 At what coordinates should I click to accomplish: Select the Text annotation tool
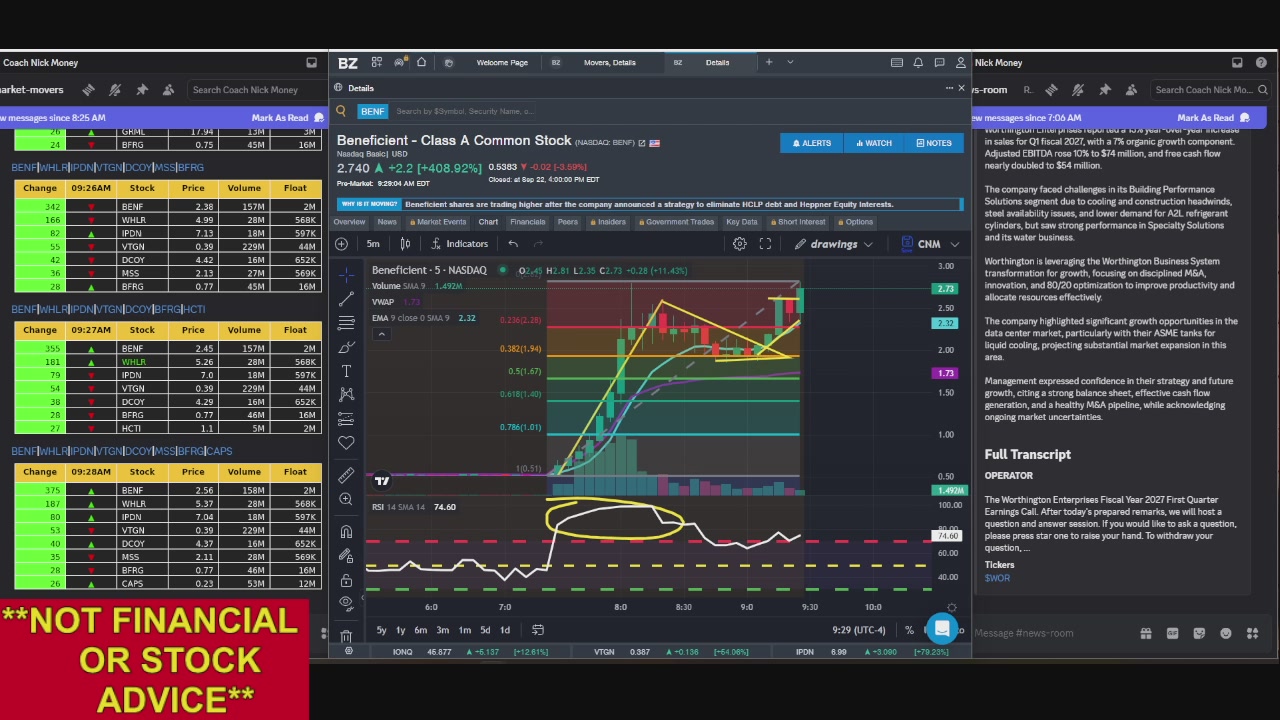point(346,371)
